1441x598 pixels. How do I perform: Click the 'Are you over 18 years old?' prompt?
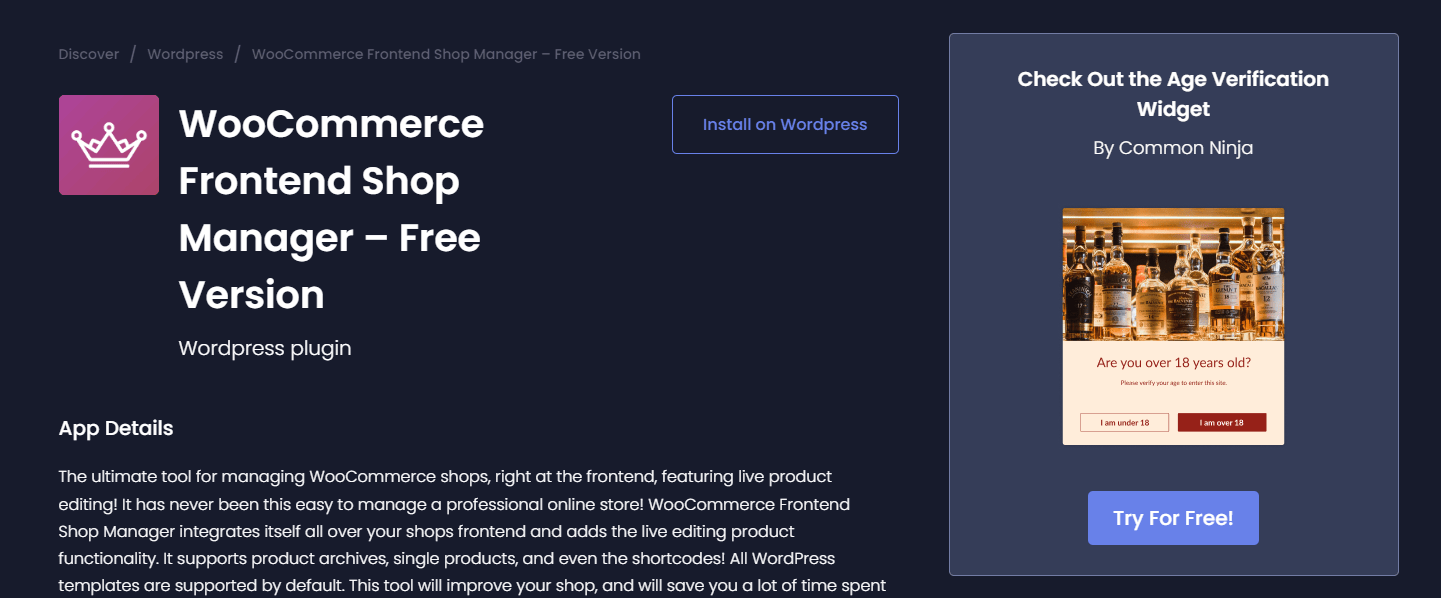pyautogui.click(x=1172, y=362)
